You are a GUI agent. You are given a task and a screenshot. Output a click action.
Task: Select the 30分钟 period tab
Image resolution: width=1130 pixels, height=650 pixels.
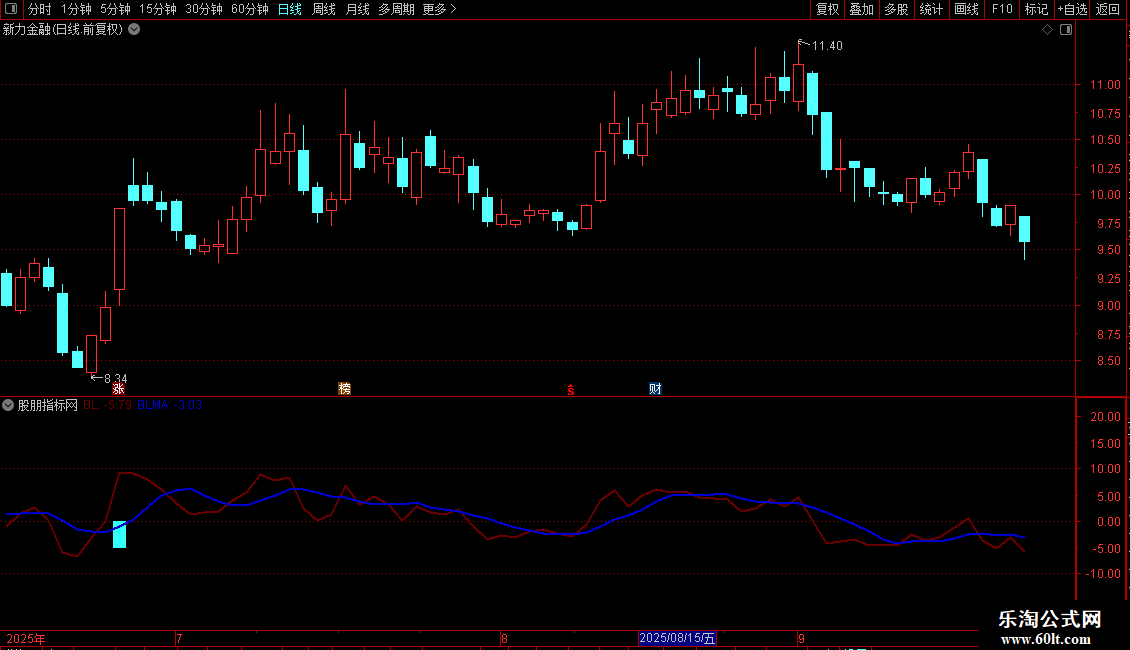point(204,9)
